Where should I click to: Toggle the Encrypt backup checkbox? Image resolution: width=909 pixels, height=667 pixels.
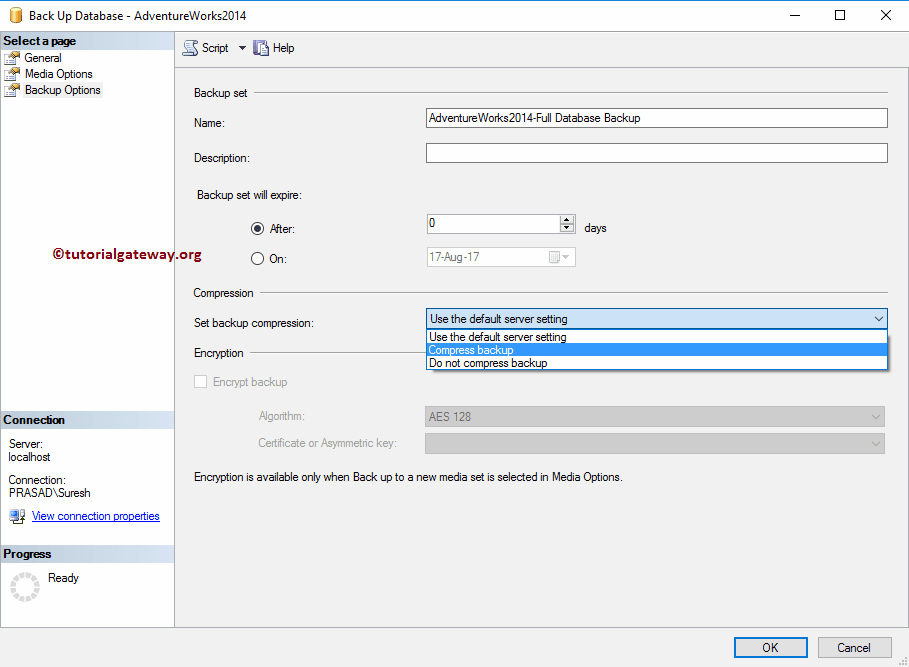tap(199, 381)
